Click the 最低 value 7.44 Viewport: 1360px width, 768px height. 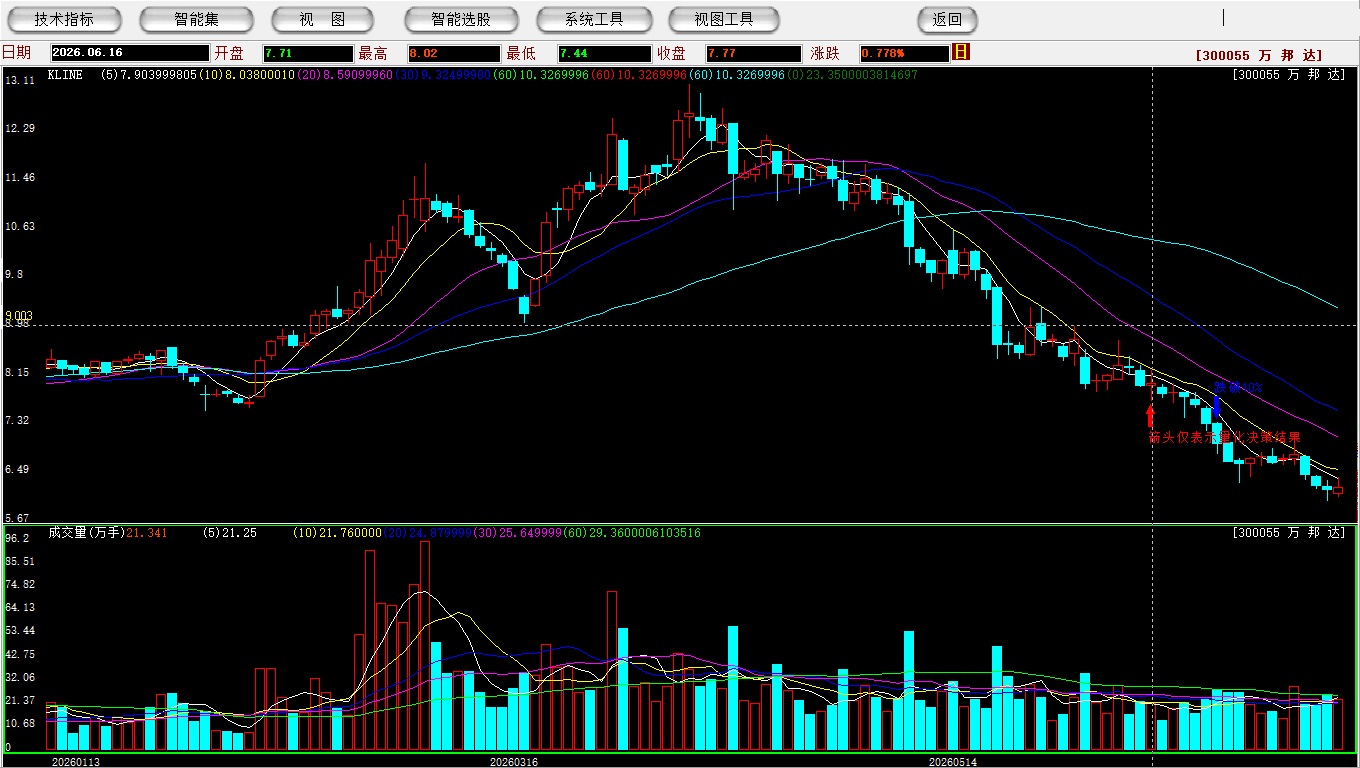604,53
